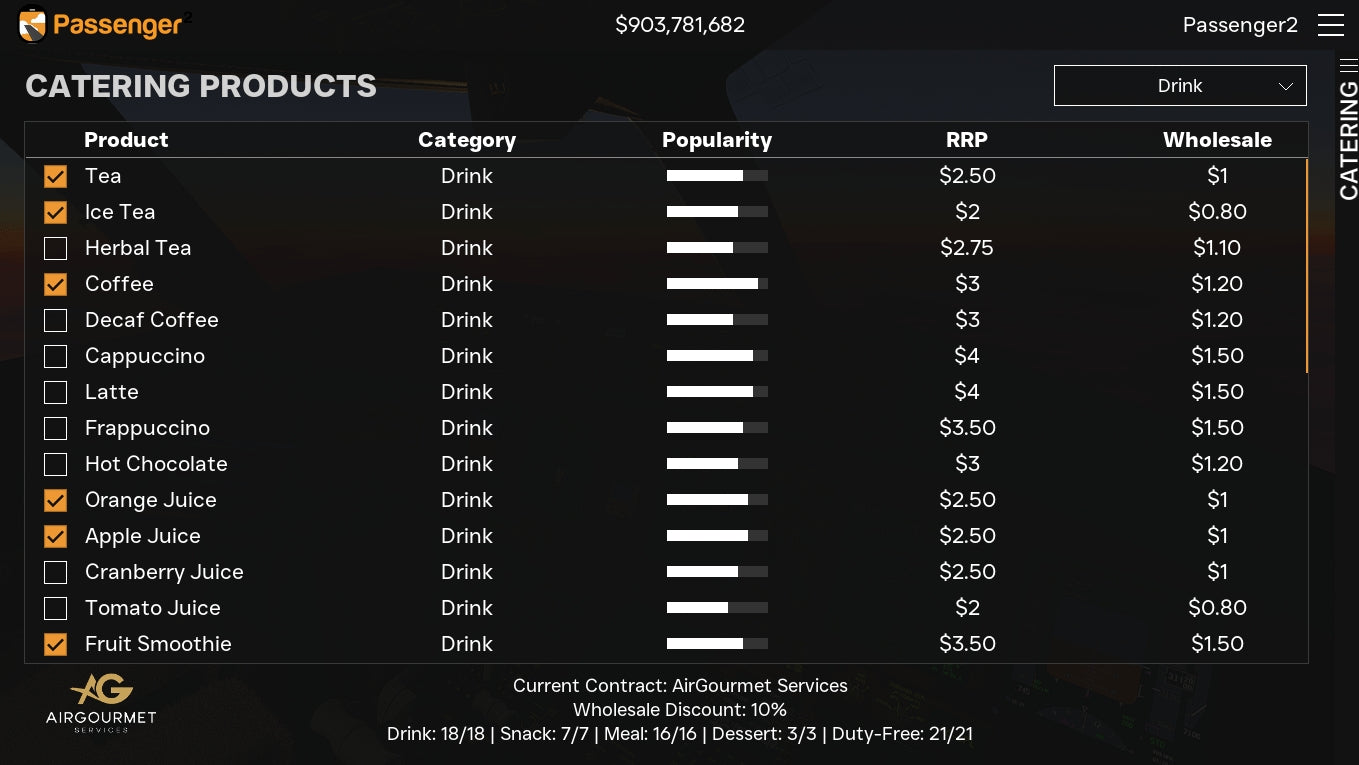Image resolution: width=1359 pixels, height=765 pixels.
Task: Click the RRP column header
Action: tap(966, 140)
